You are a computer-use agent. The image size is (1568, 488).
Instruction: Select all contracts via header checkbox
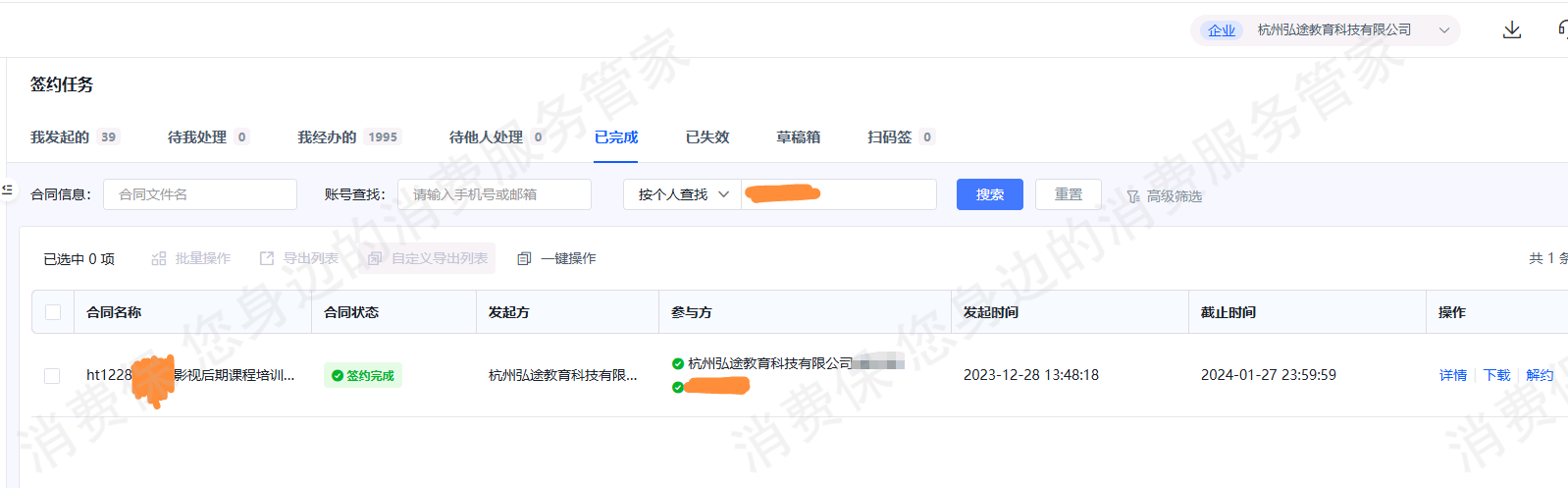tap(53, 312)
